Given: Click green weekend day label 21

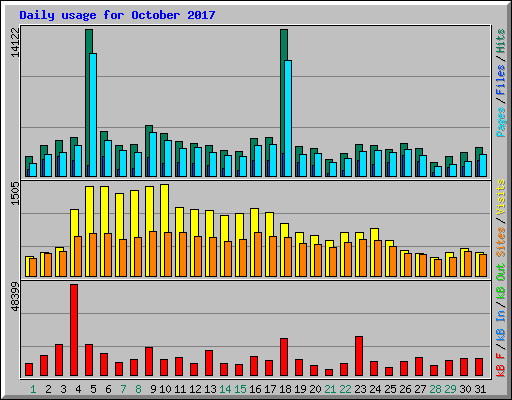Looking at the screenshot, I should tap(330, 389).
